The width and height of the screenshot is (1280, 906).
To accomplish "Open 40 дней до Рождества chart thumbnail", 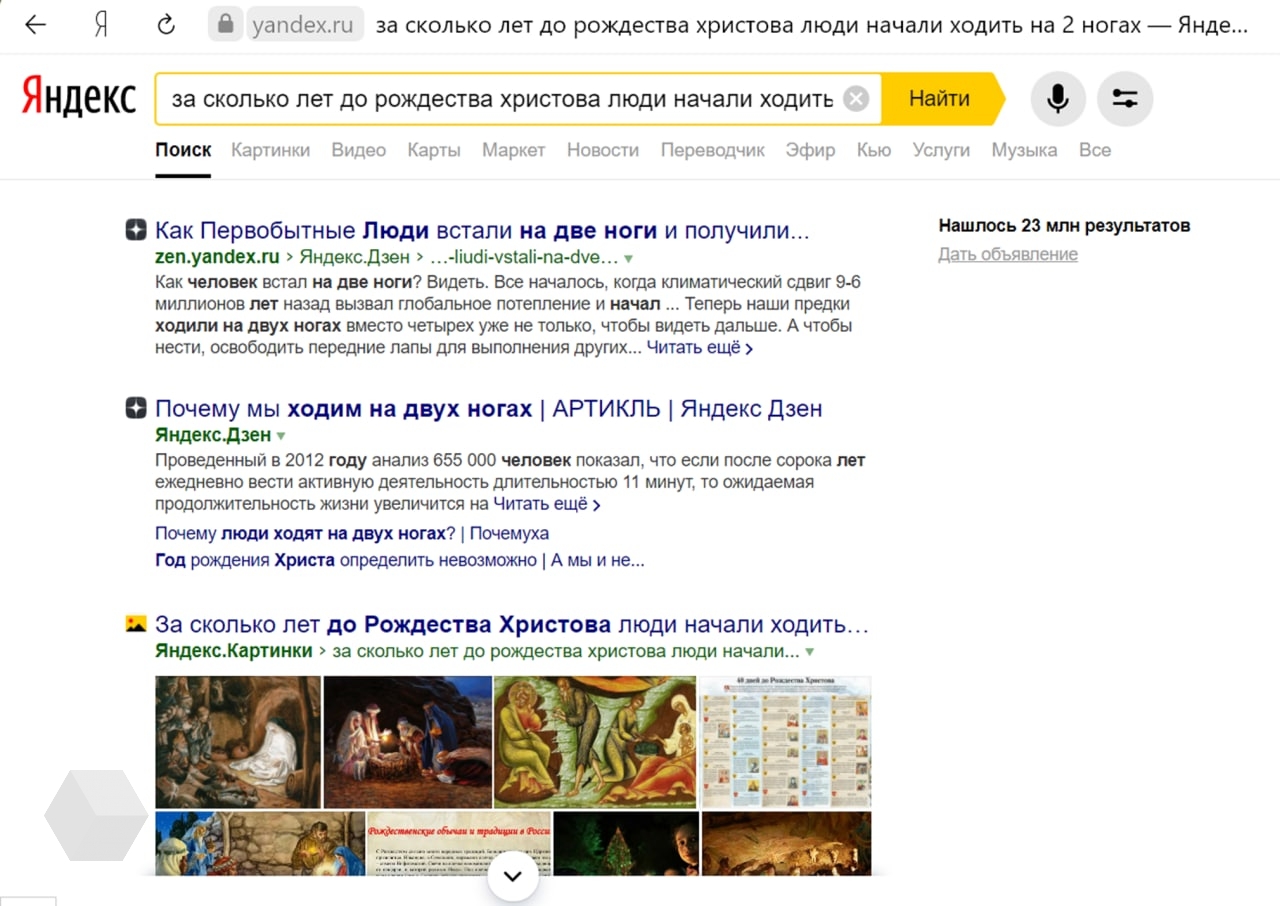I will tap(785, 742).
